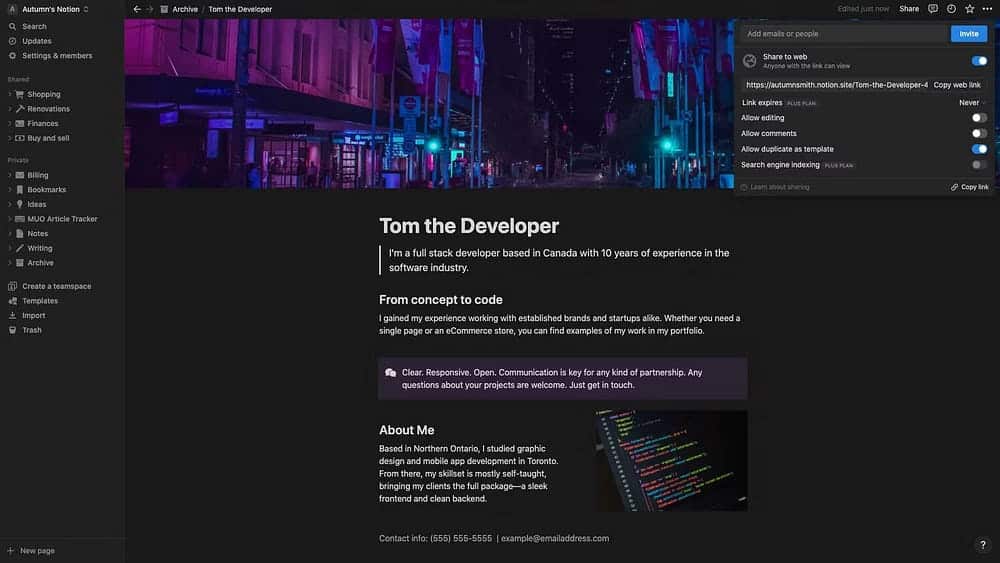
Task: Open page history via the clock icon
Action: (950, 9)
